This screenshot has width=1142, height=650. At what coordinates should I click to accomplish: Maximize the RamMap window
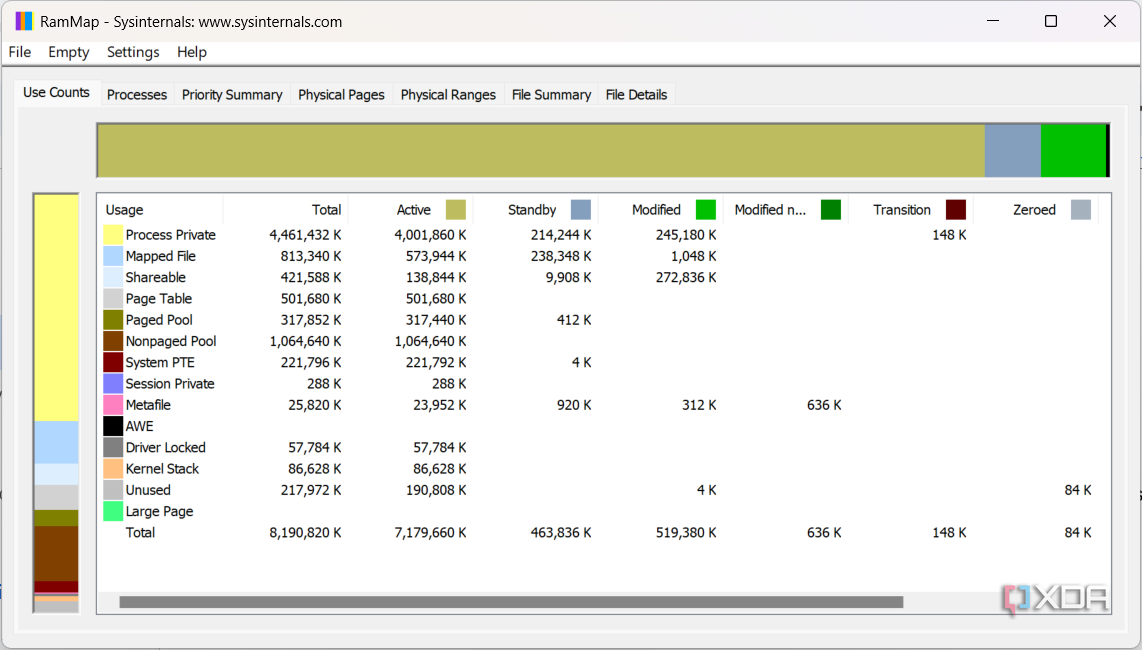point(1051,21)
